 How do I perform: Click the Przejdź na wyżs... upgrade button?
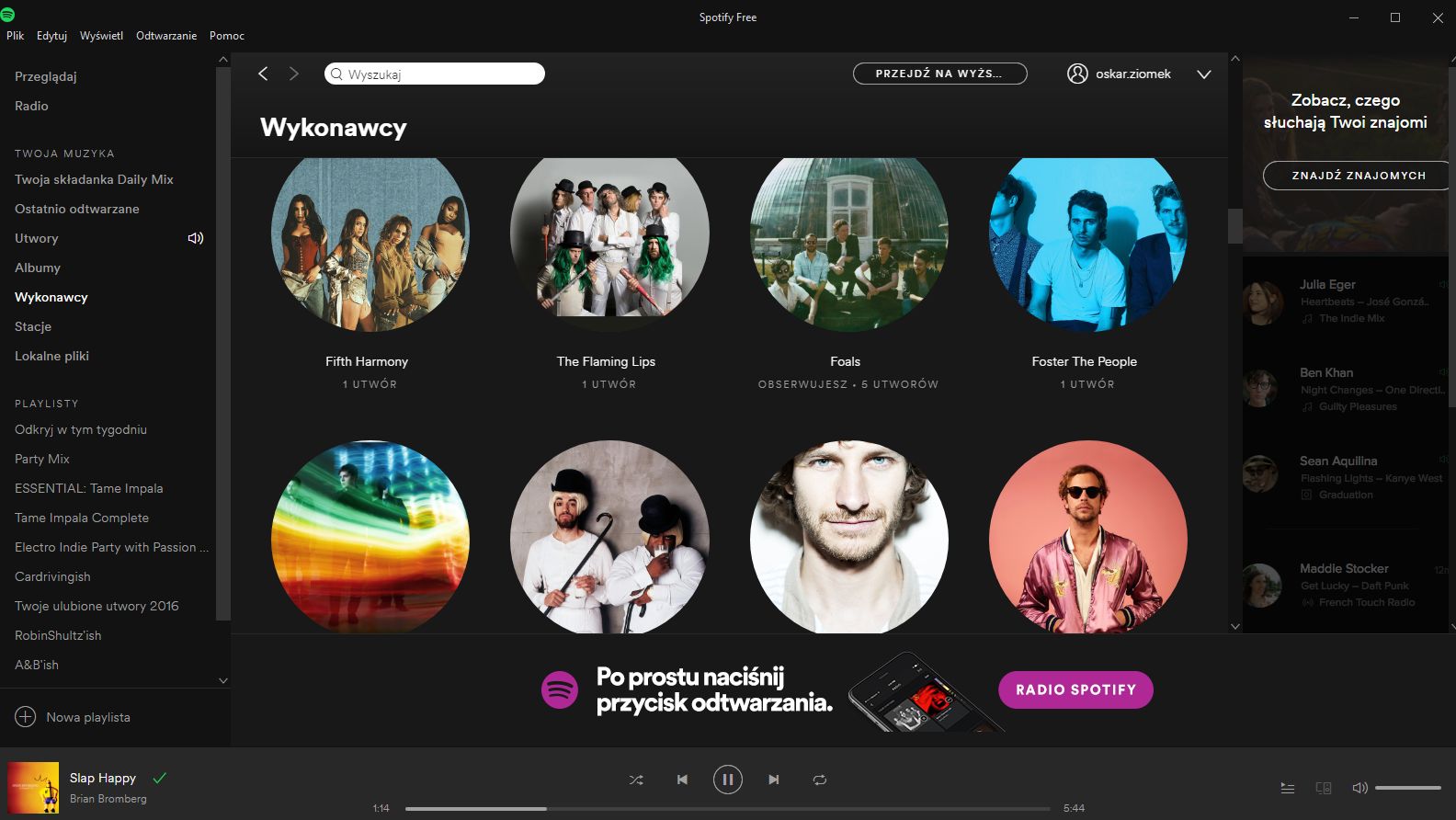940,74
